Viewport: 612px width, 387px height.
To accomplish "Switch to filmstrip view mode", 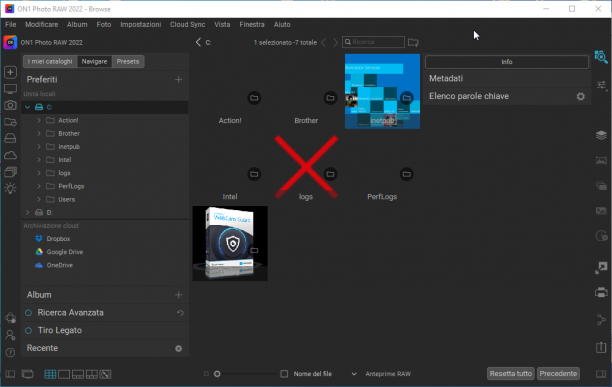I will (78, 374).
